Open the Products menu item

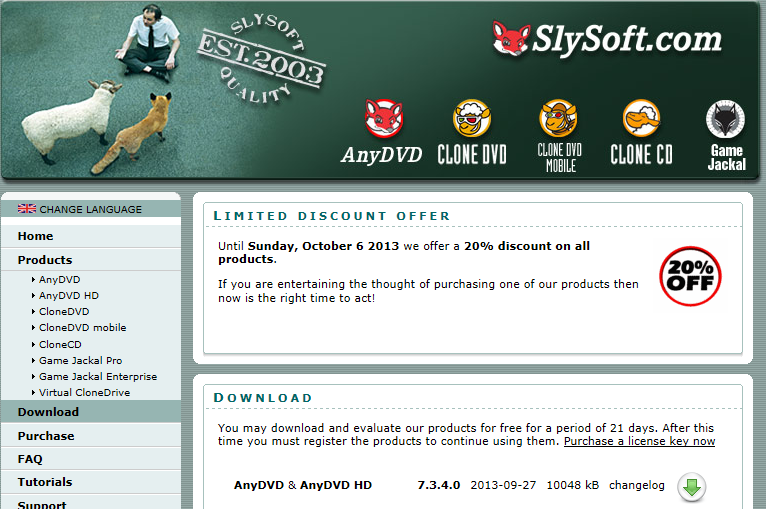pyautogui.click(x=91, y=260)
